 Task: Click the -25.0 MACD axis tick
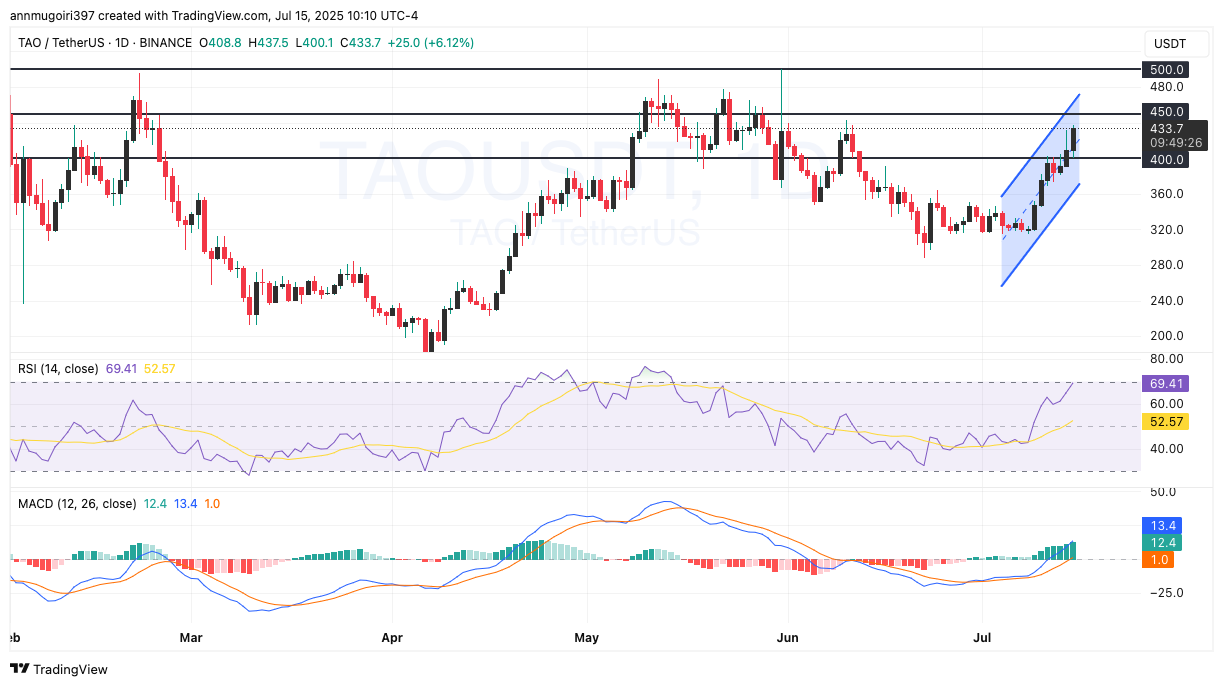coord(1166,592)
